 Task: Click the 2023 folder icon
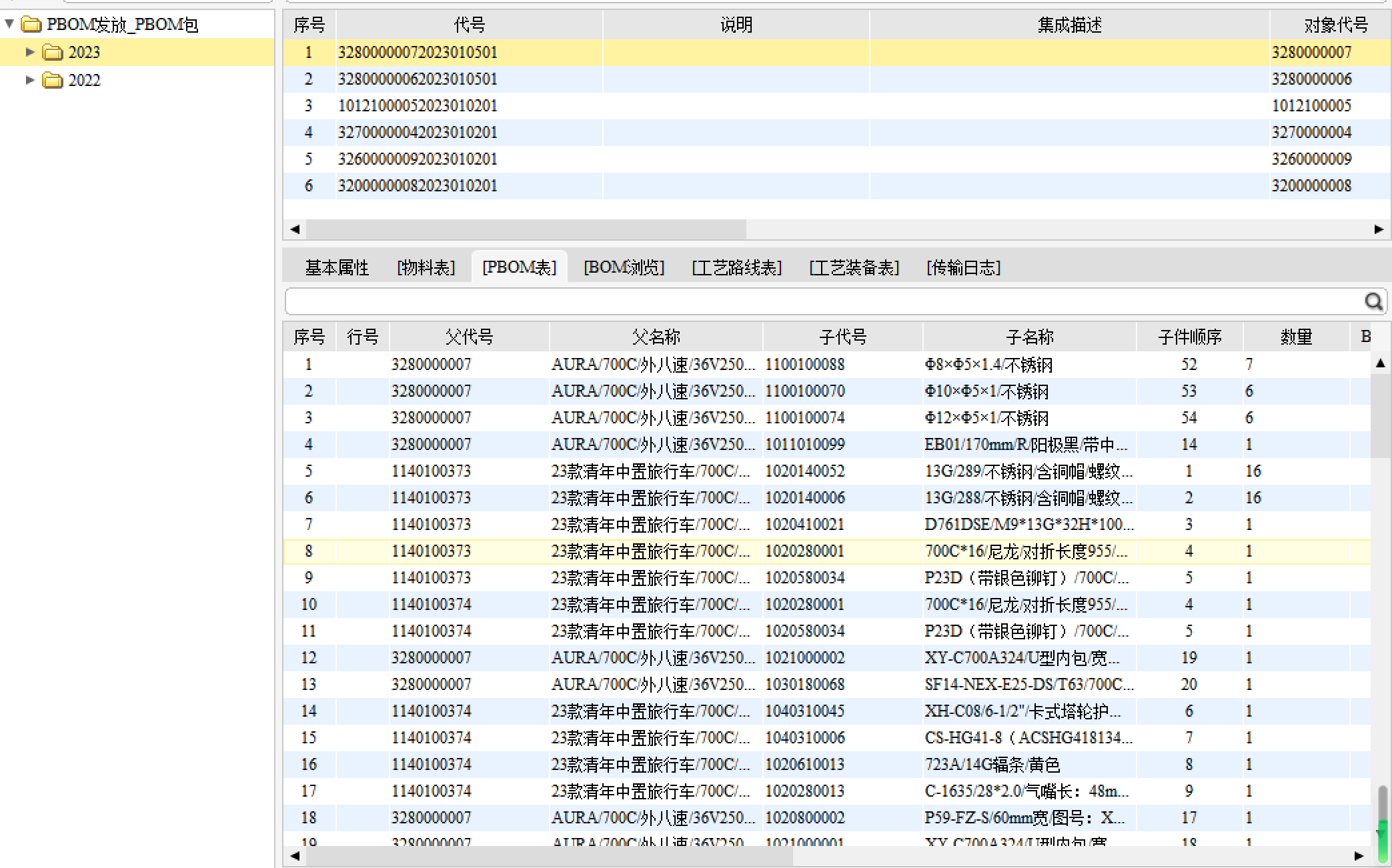[53, 52]
